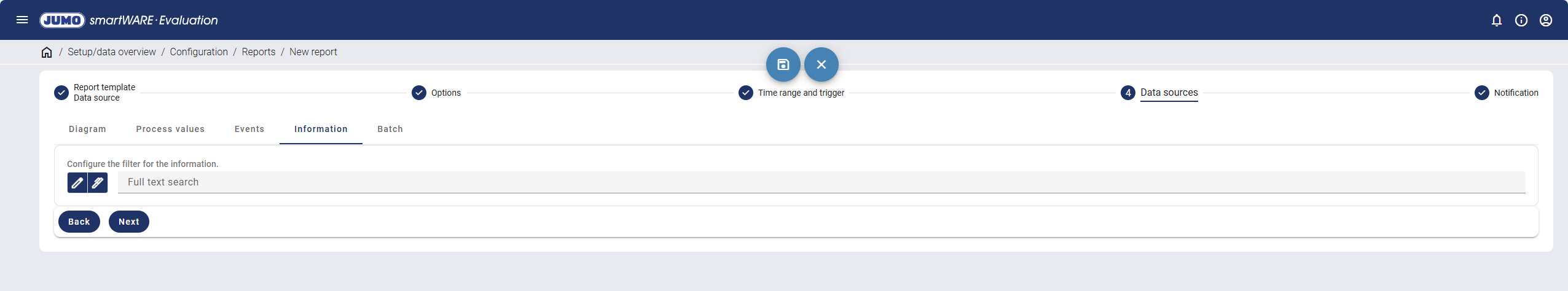This screenshot has height=291, width=1568.
Task: Click the notification bell icon
Action: [1497, 20]
